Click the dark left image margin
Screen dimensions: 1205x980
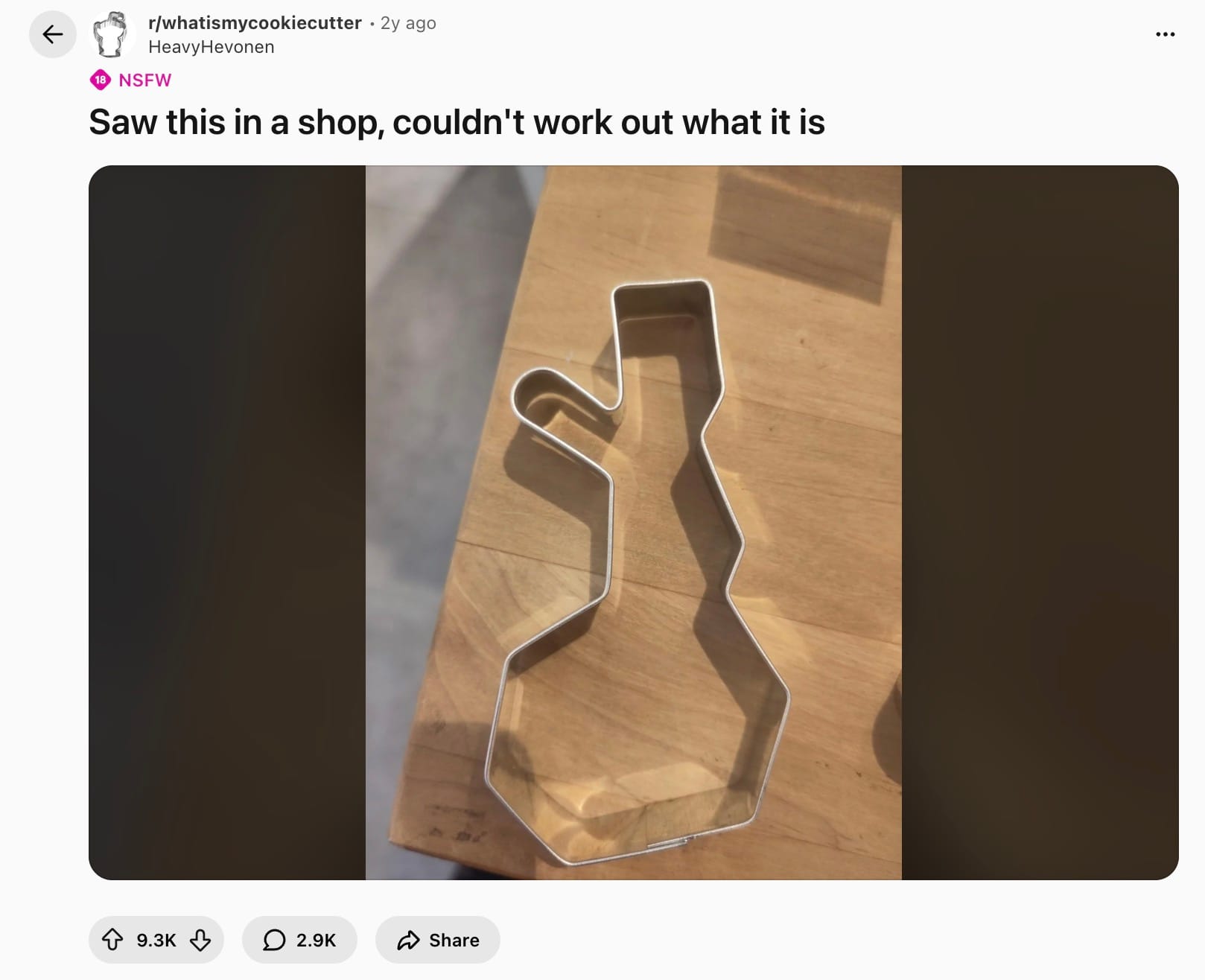pos(227,522)
